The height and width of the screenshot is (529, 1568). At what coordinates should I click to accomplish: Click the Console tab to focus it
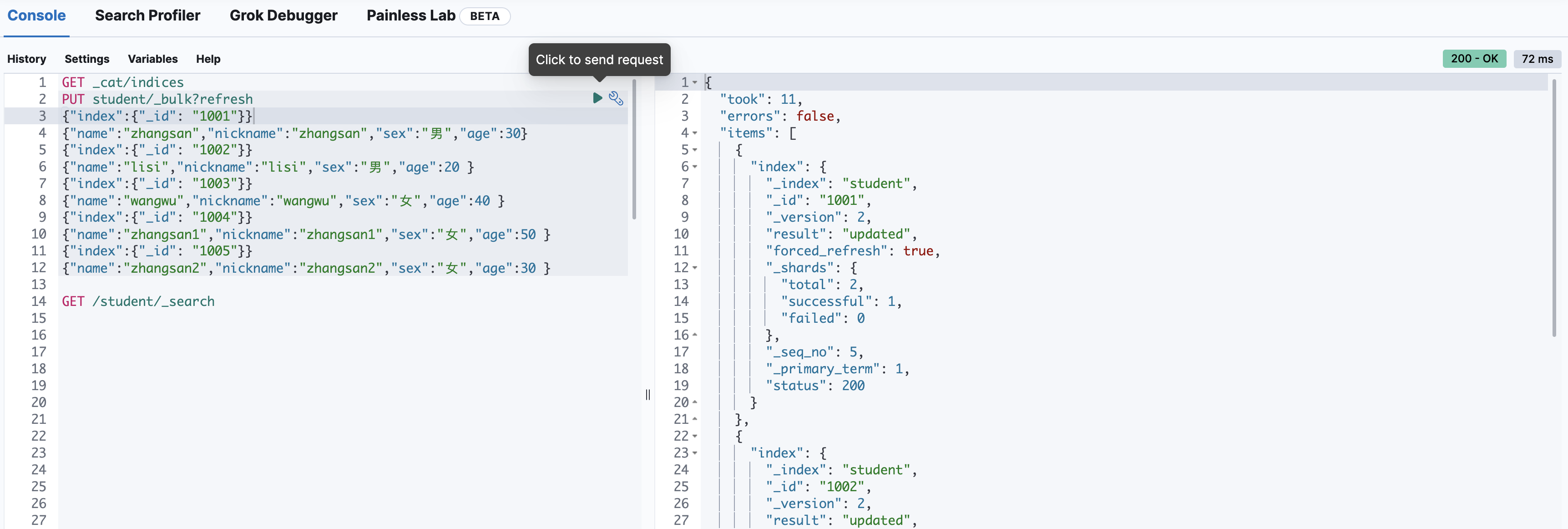click(x=37, y=15)
